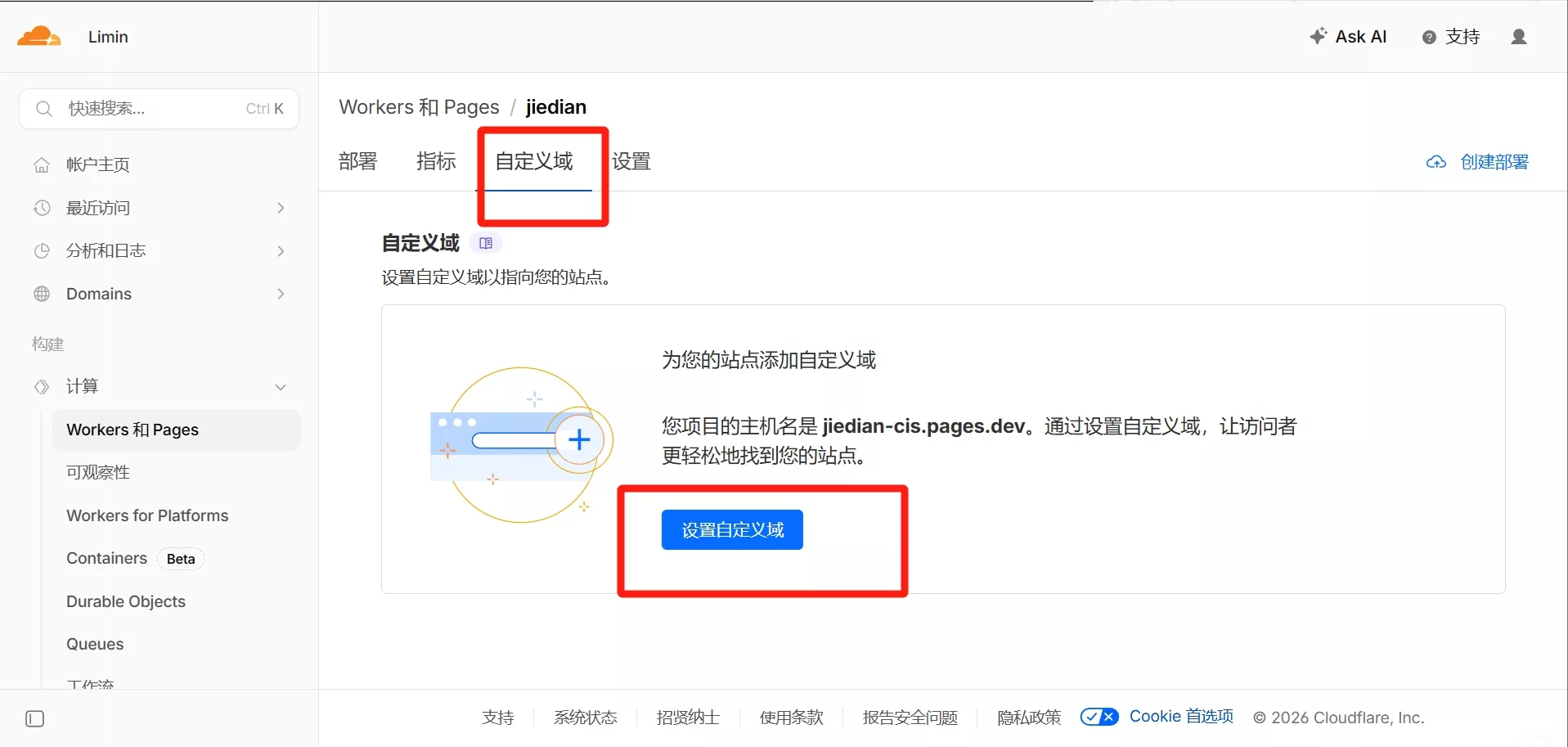Focus the 快速搜索 quick search field
The image size is (1568, 747).
(x=159, y=109)
